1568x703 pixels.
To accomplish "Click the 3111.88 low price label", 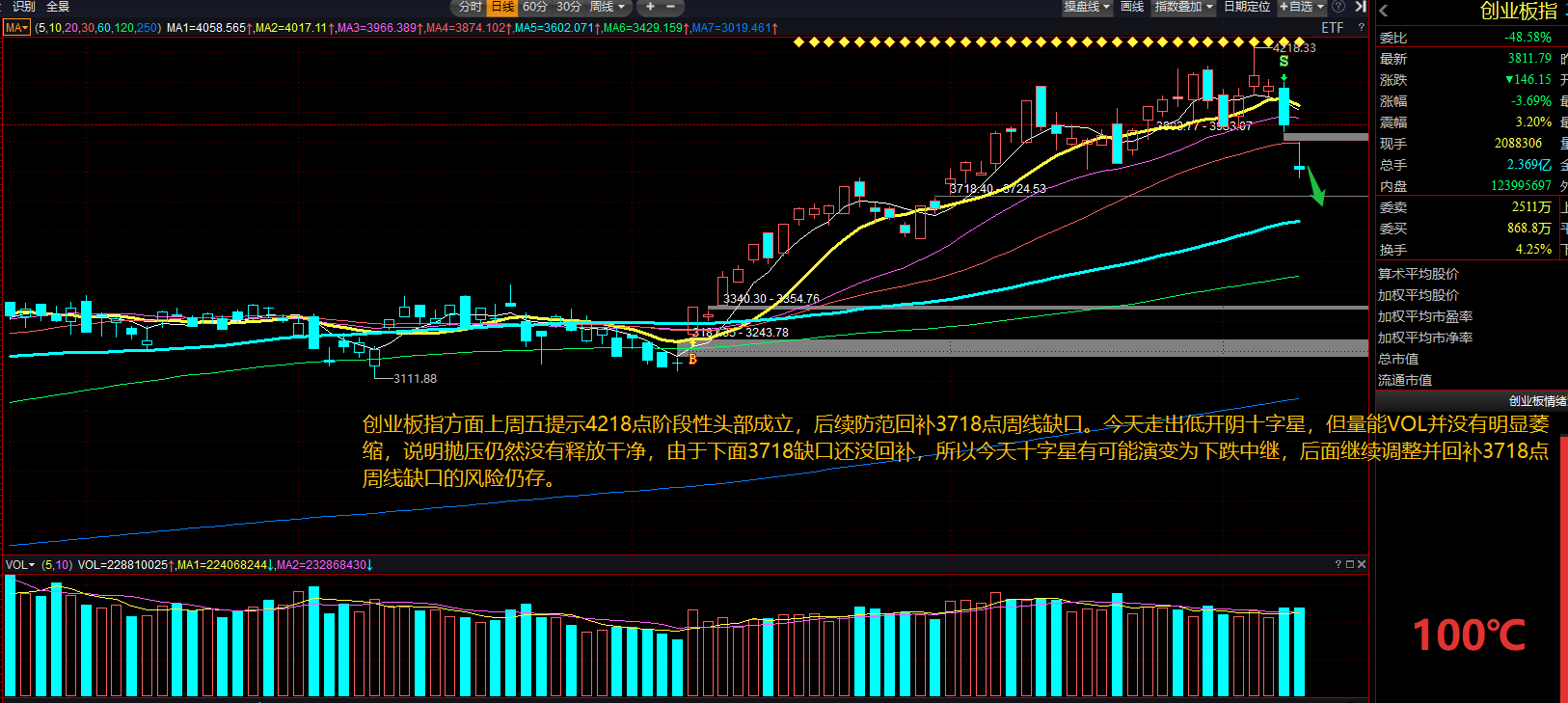I will 415,379.
